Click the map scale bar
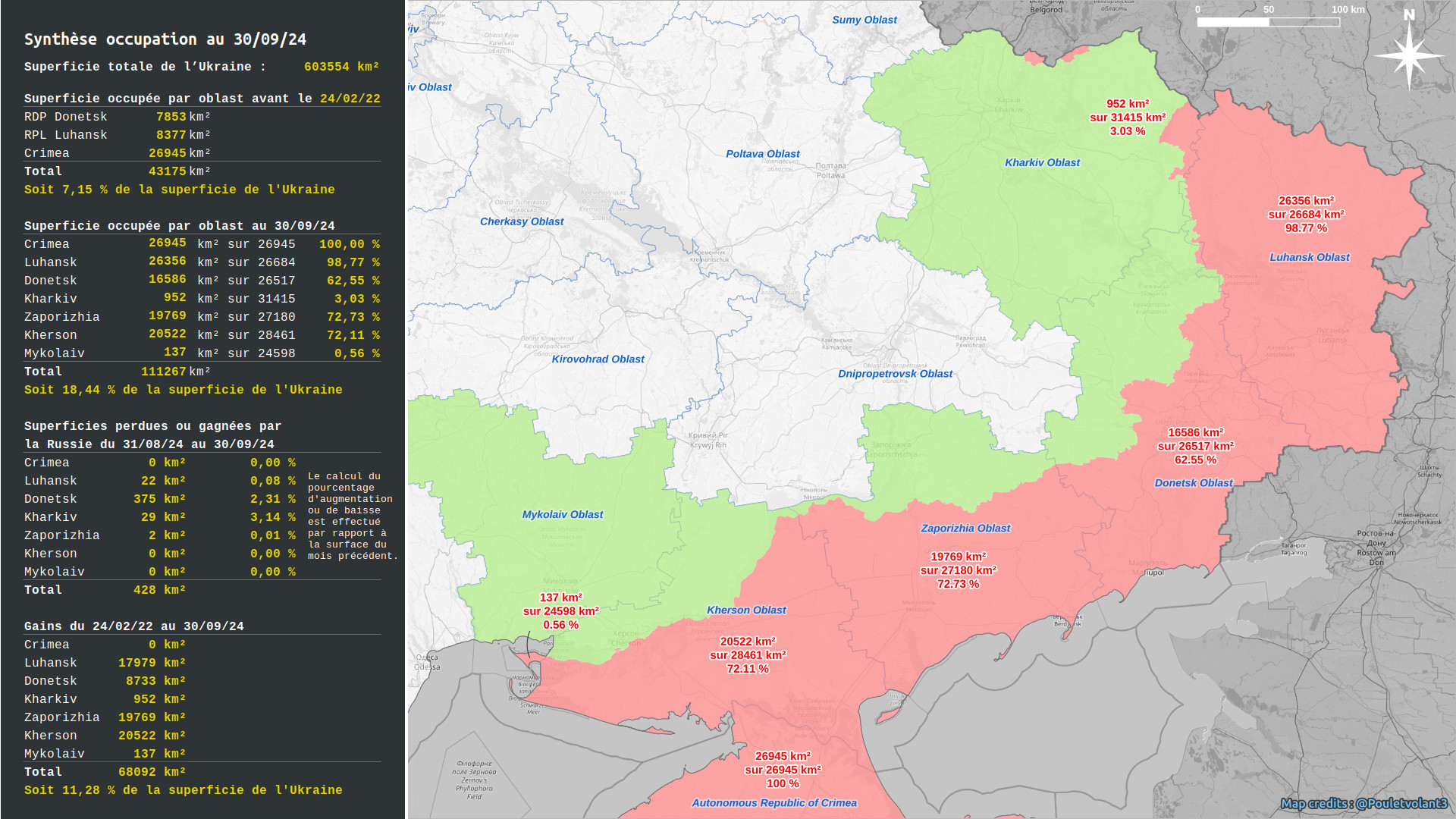The width and height of the screenshot is (1456, 819). click(1268, 22)
